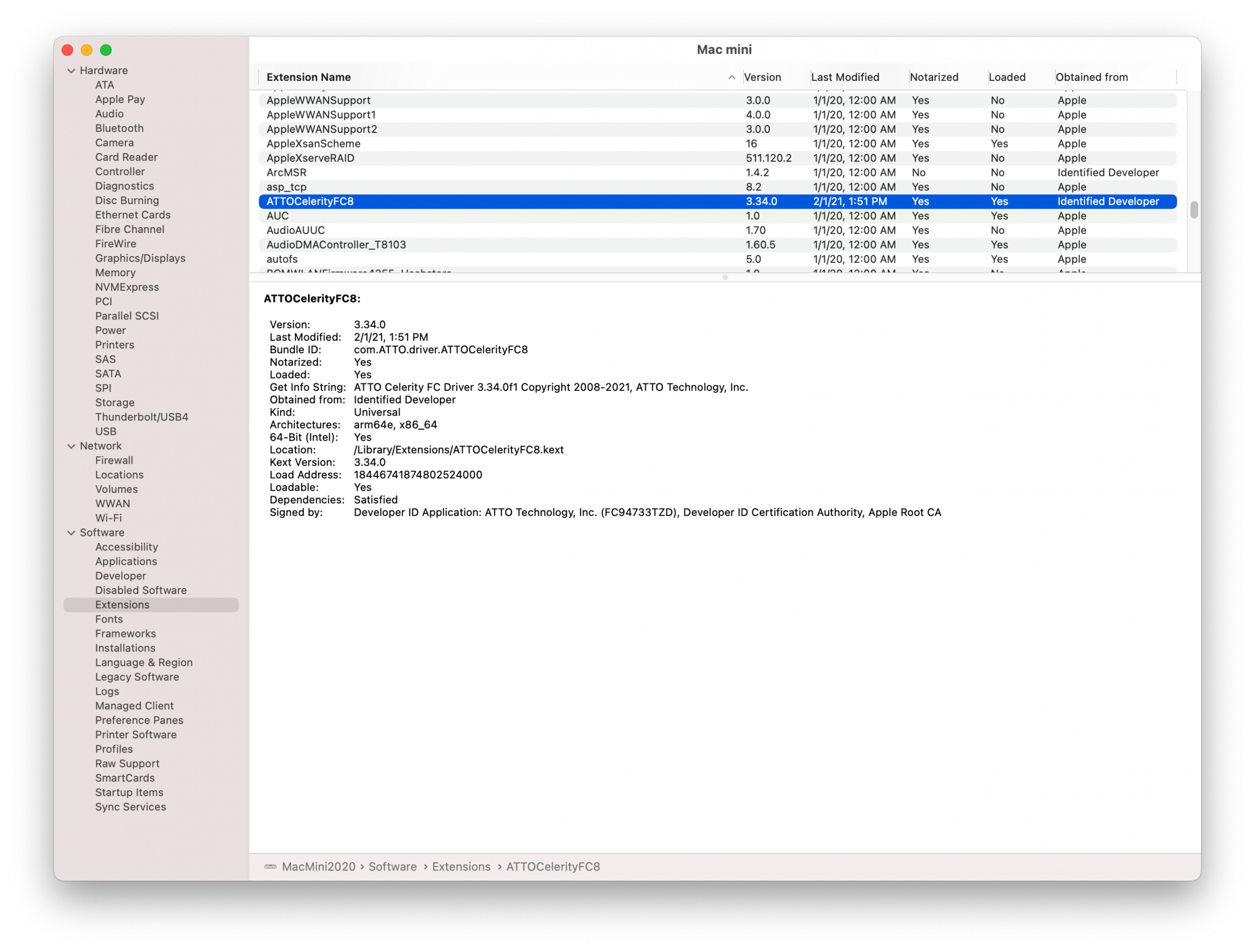Open Thunderbolt/USB4 in sidebar

[141, 417]
